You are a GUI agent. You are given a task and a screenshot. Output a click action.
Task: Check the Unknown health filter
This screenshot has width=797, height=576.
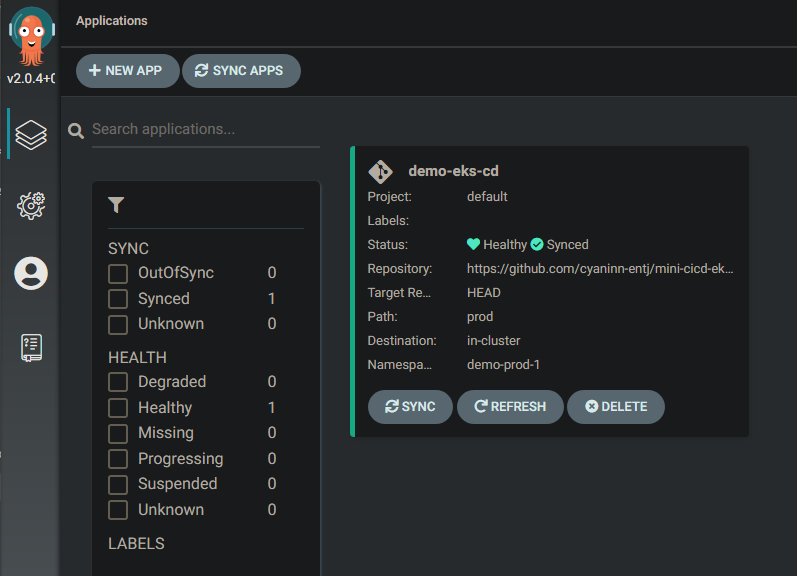point(118,510)
